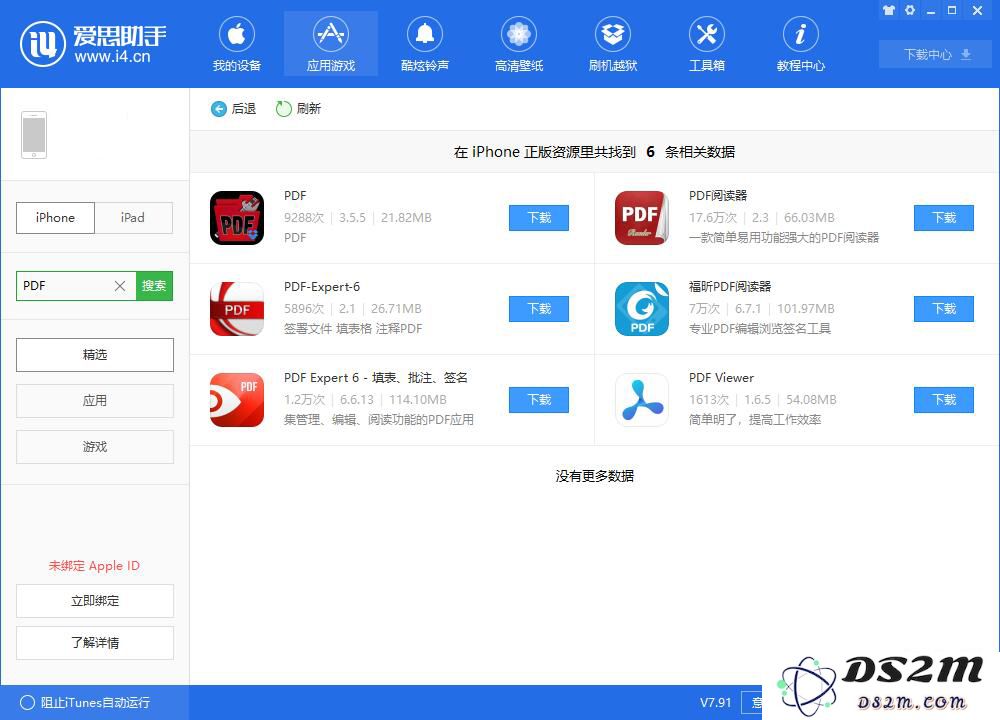
Task: Switch to the iPad tab
Action: [x=133, y=217]
